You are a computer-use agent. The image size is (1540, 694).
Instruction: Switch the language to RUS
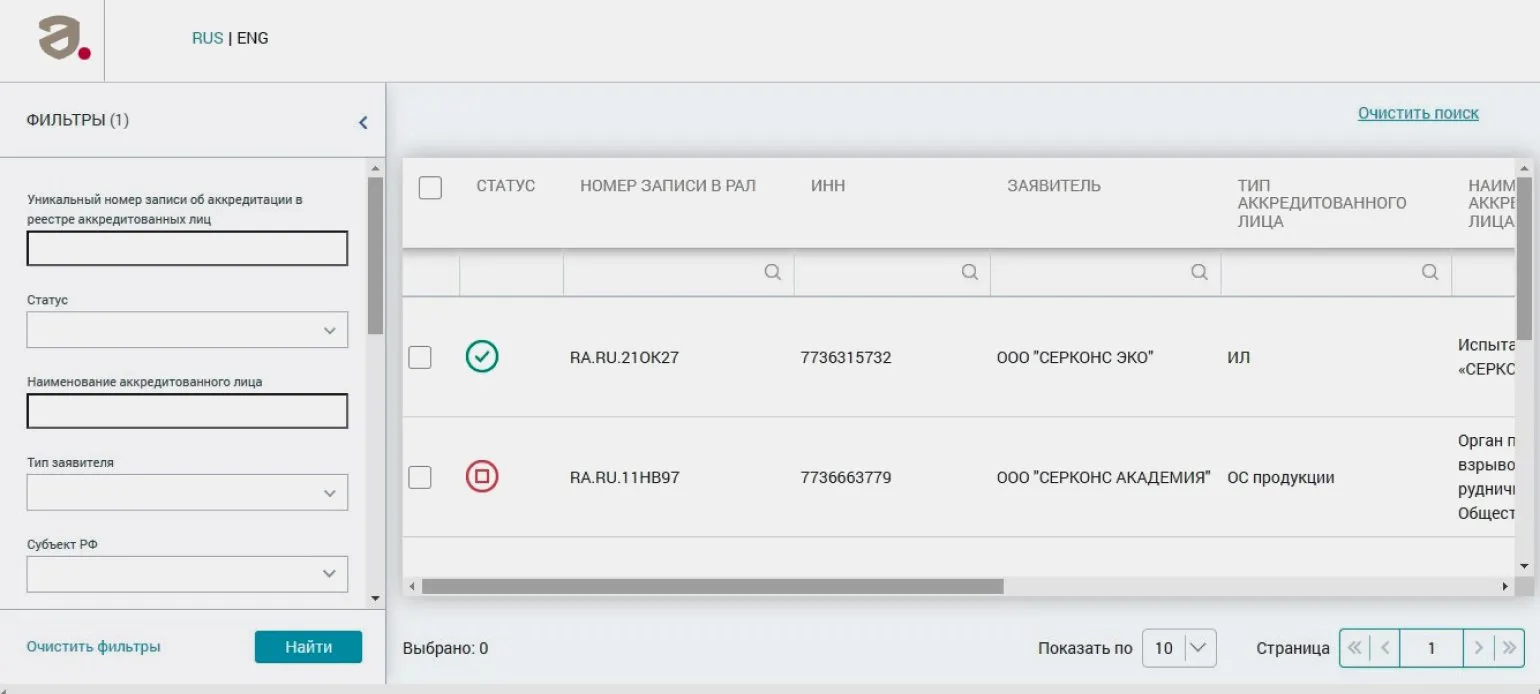click(207, 39)
